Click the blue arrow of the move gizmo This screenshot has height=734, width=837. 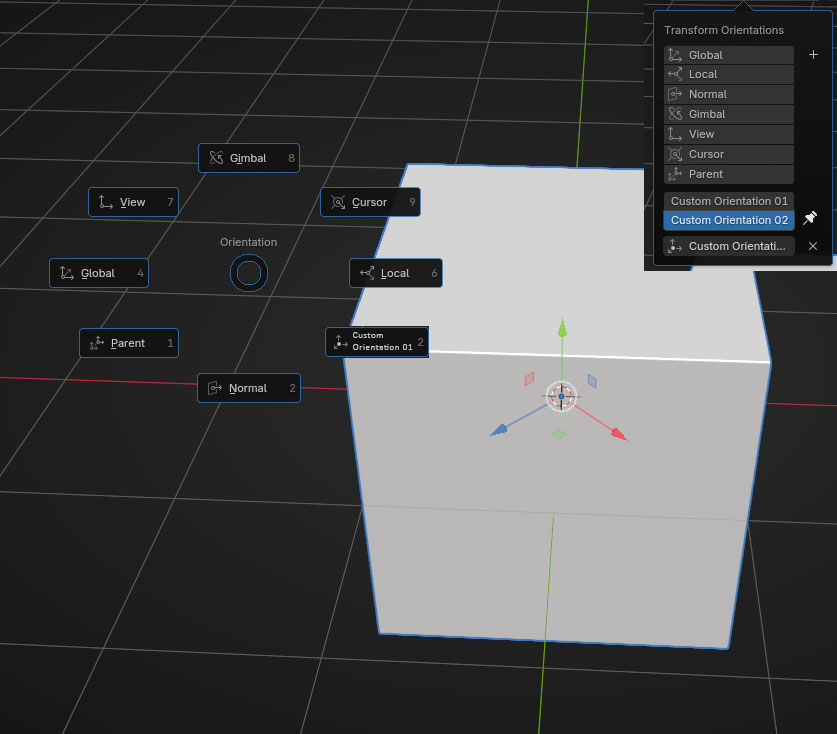[499, 430]
